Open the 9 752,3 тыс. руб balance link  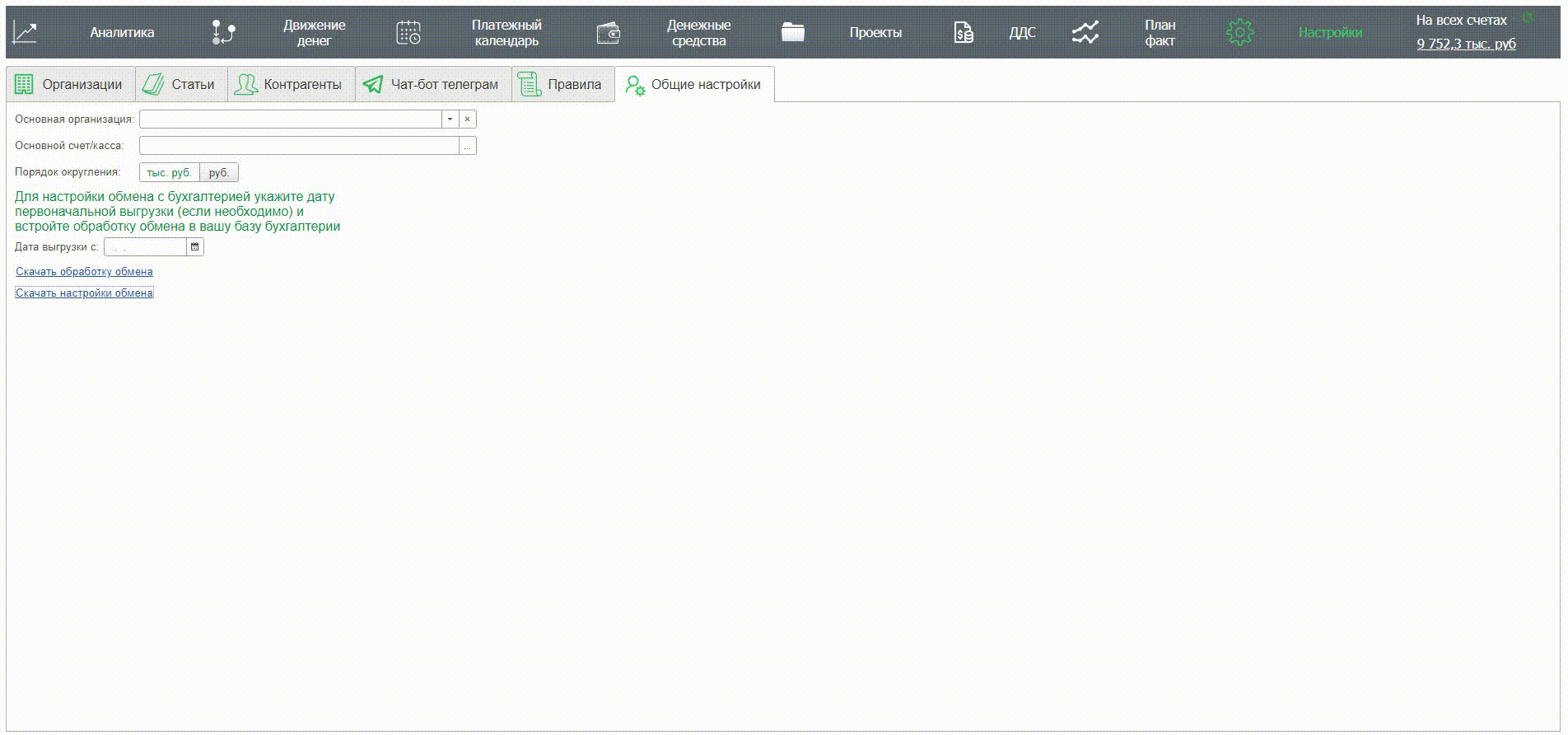coord(1466,44)
